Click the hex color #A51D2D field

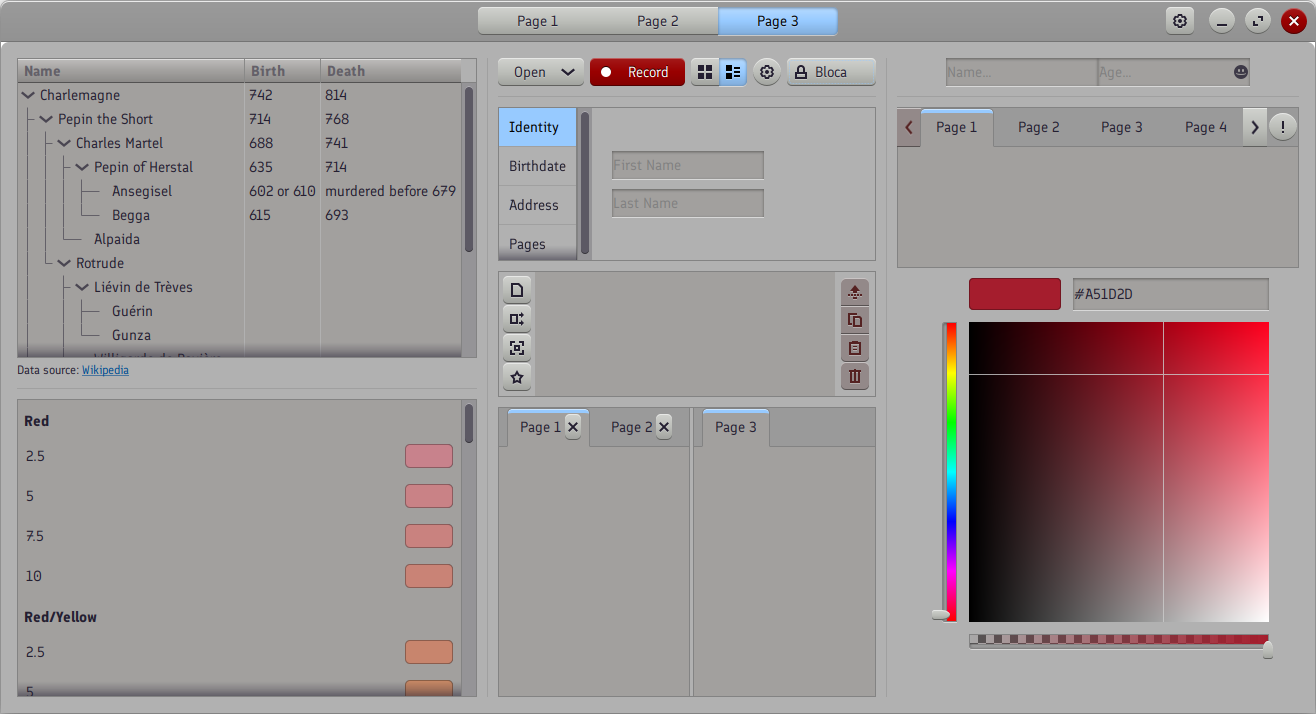pyautogui.click(x=1171, y=294)
